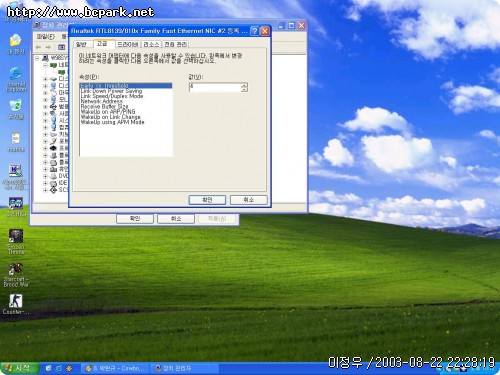Select the IDE controller icon in the device tree
Viewport: 500px width, 375px height.
coord(53,183)
